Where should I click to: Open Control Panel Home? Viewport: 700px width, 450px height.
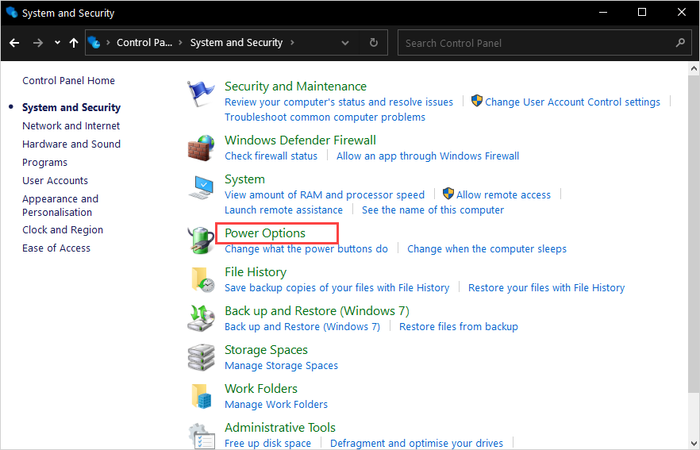point(68,80)
